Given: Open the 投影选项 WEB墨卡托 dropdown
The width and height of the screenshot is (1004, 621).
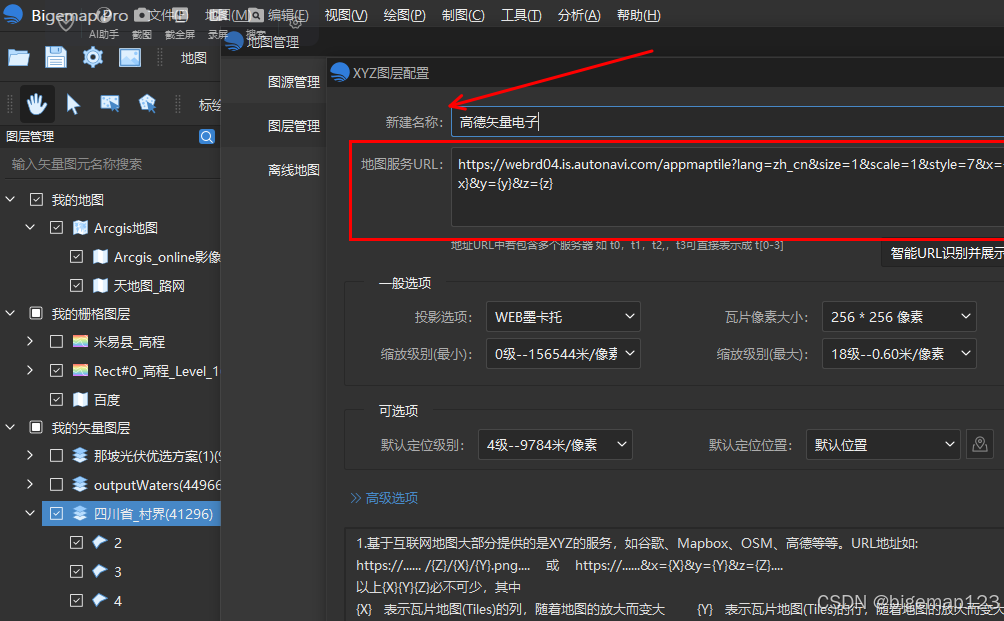Looking at the screenshot, I should pos(563,316).
